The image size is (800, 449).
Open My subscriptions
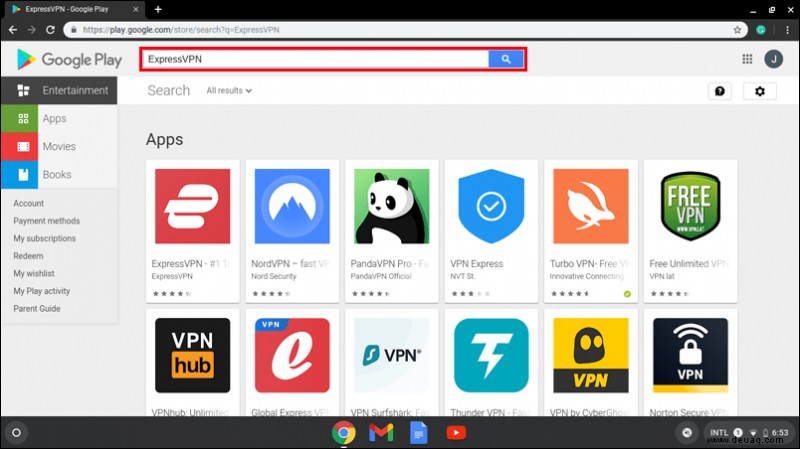pos(44,238)
